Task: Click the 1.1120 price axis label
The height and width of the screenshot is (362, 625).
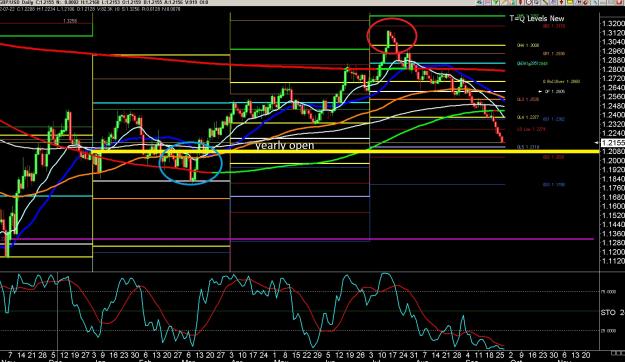Action: (613, 261)
